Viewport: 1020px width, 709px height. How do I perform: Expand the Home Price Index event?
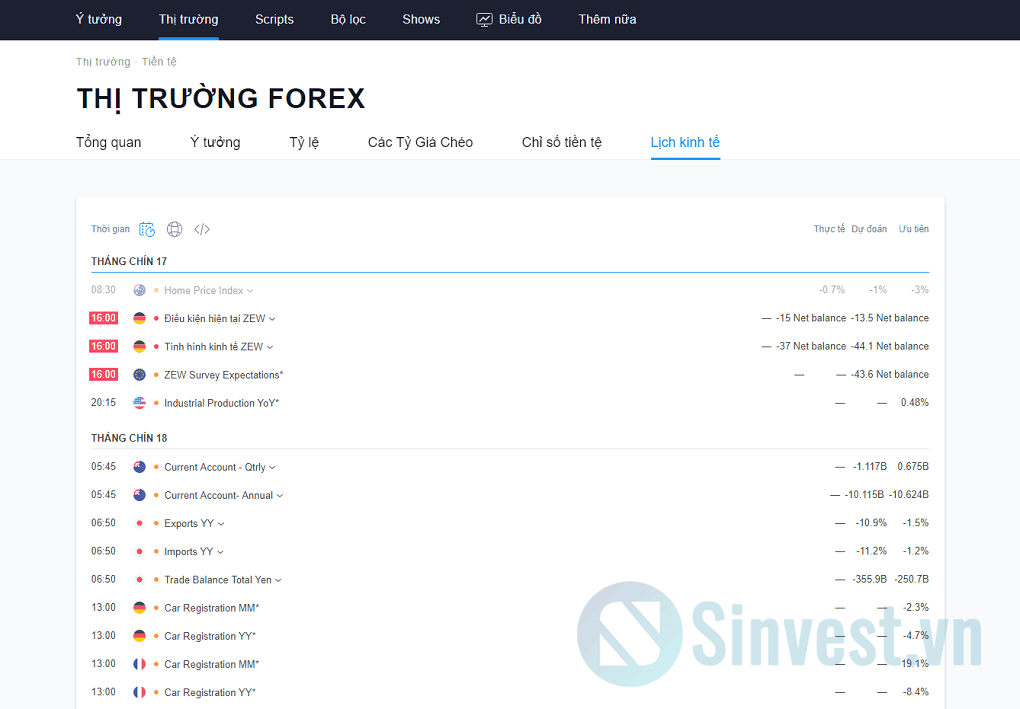pyautogui.click(x=250, y=291)
